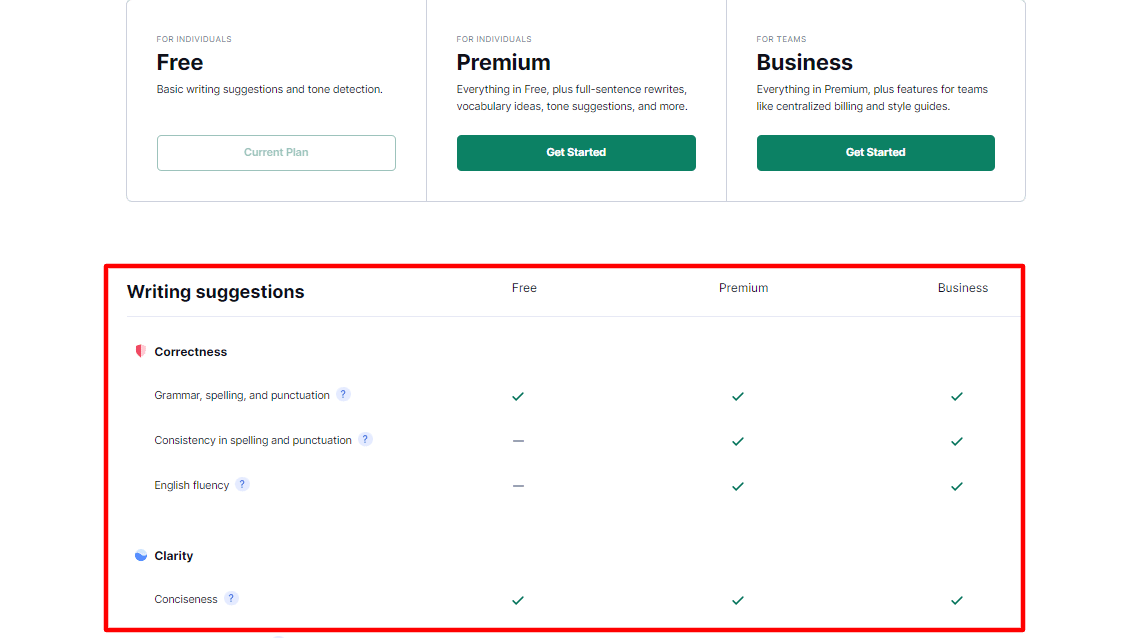Click the Current Plan button under Free
Screen dimensions: 1131x638
point(276,153)
